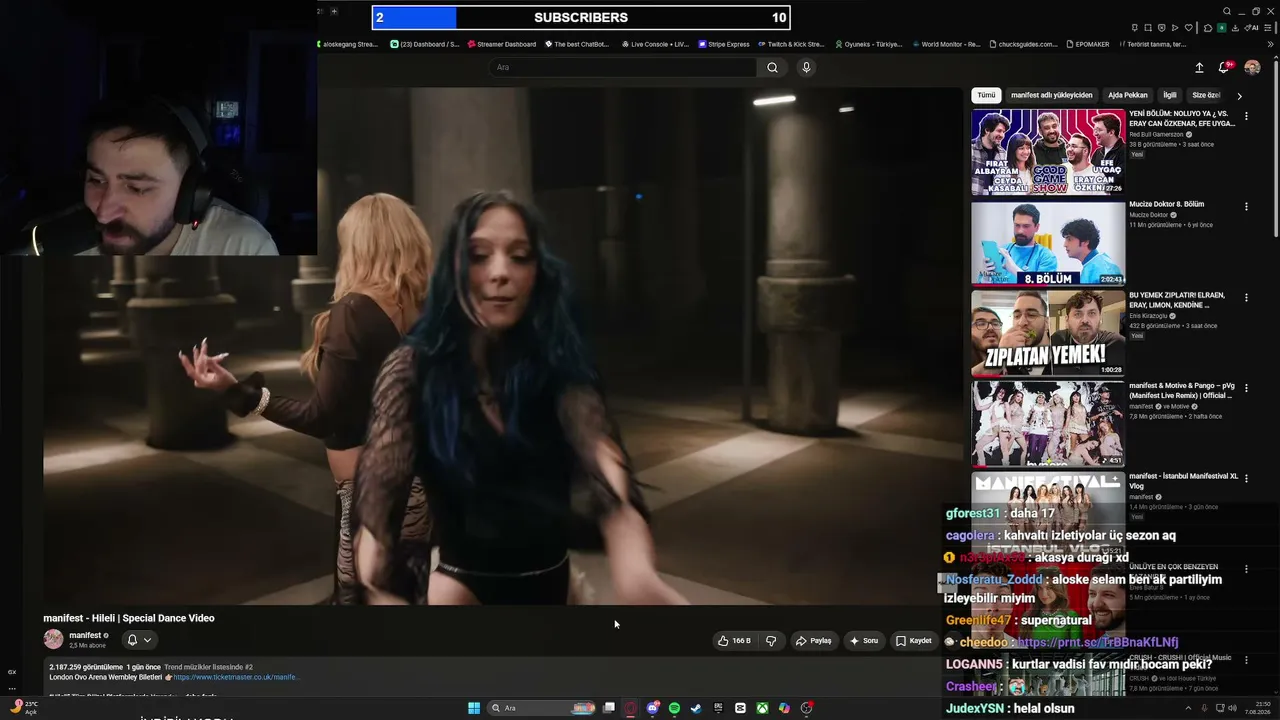
Task: Click the YouTube search magnifier button
Action: (772, 67)
